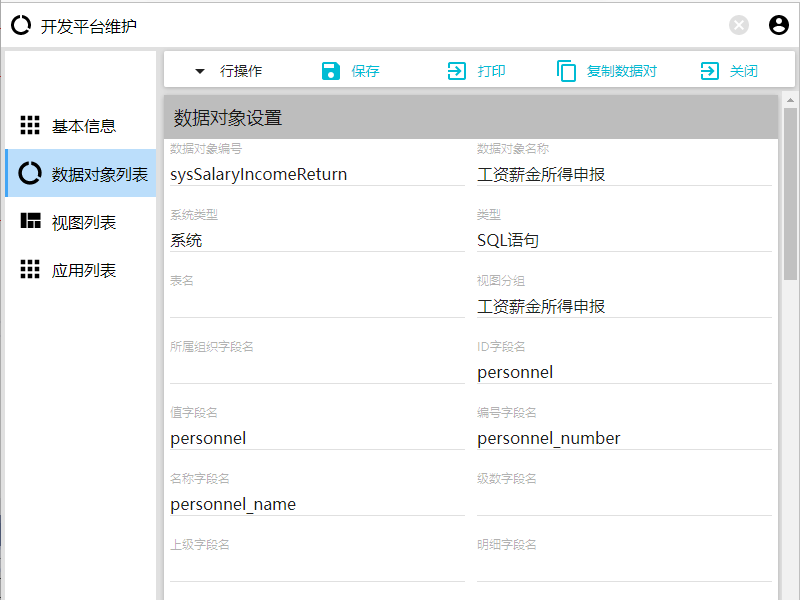Click the 应用列表 grid icon in sidebar

[30, 270]
